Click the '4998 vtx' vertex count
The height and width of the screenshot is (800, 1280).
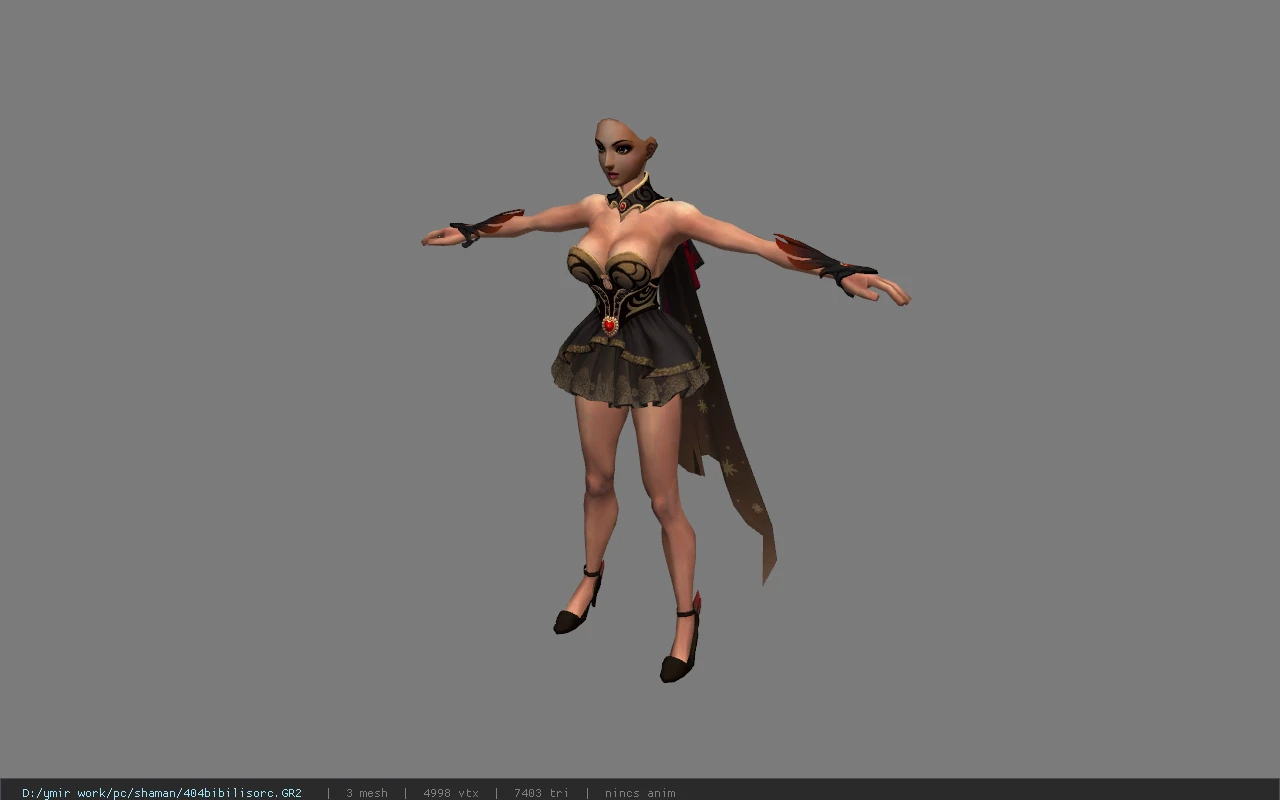451,793
